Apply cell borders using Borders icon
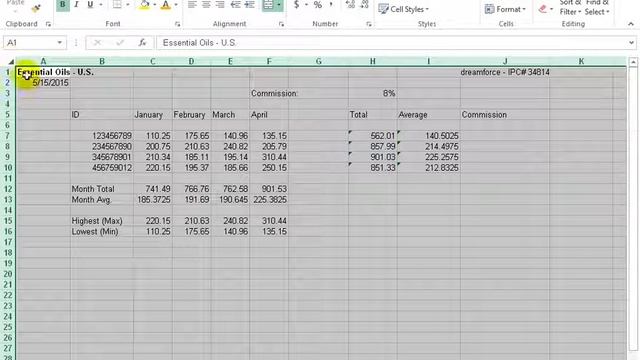This screenshot has width=640, height=360. point(117,4)
